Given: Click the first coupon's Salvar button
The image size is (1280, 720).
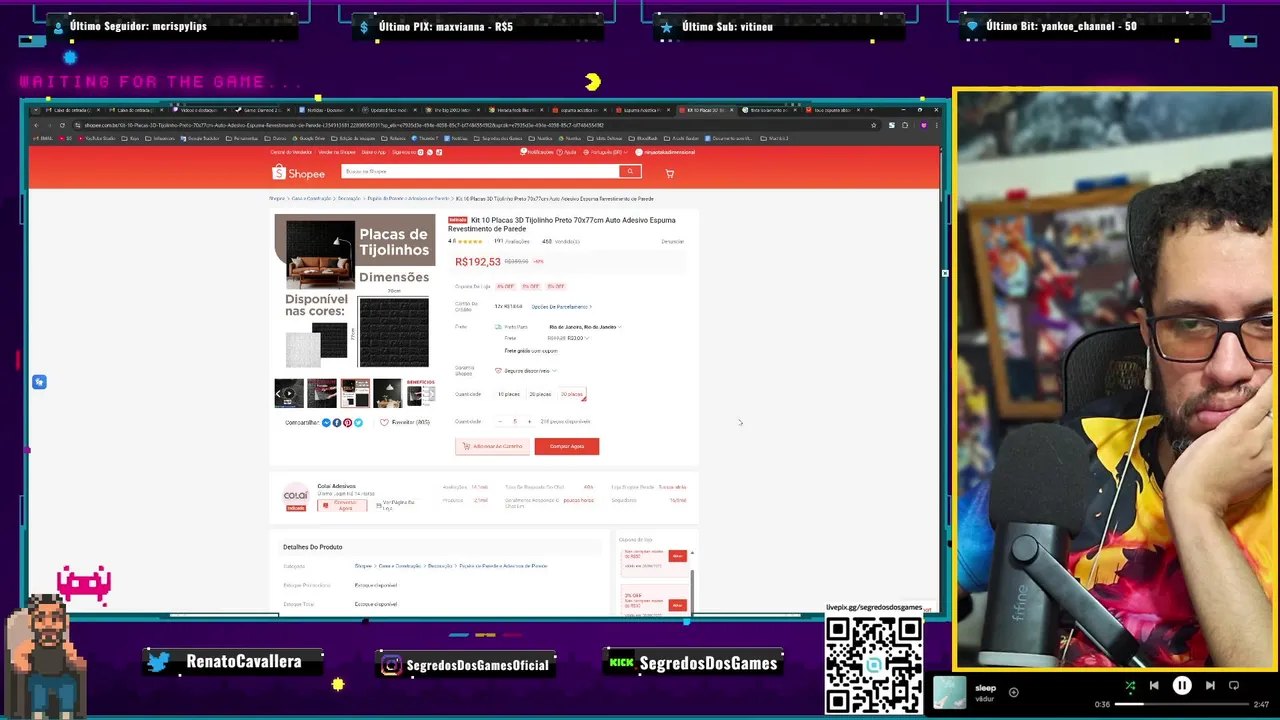Looking at the screenshot, I should pyautogui.click(x=677, y=556).
